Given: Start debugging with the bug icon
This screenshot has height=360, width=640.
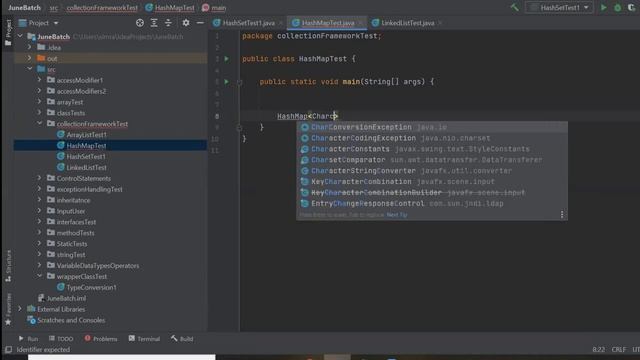Looking at the screenshot, I should [x=618, y=7].
